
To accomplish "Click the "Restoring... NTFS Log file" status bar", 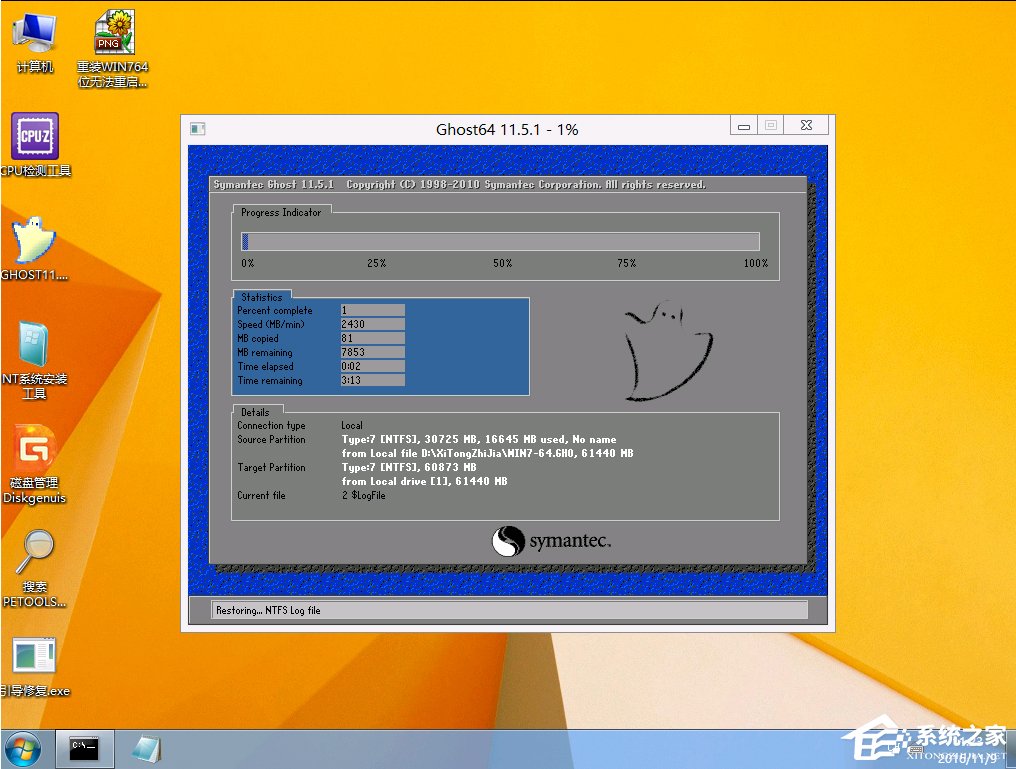I will tap(508, 610).
